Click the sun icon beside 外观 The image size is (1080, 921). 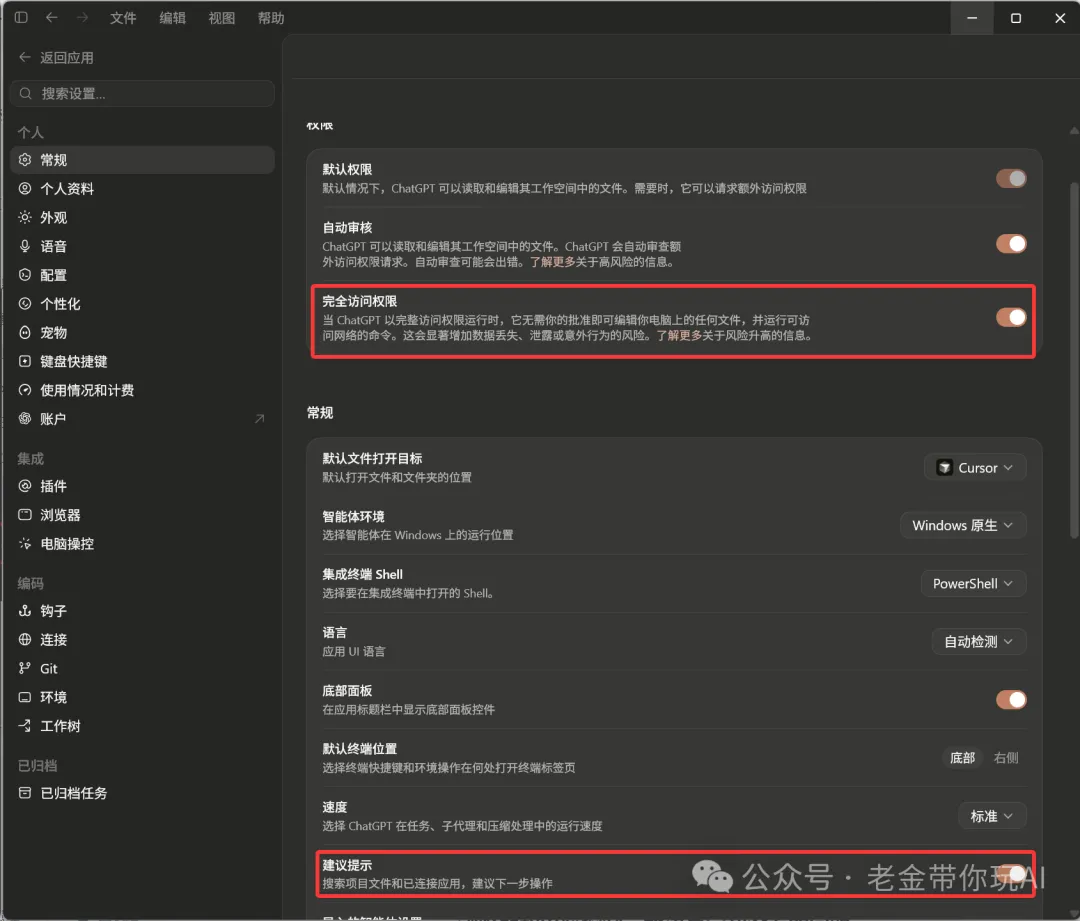pyautogui.click(x=25, y=217)
